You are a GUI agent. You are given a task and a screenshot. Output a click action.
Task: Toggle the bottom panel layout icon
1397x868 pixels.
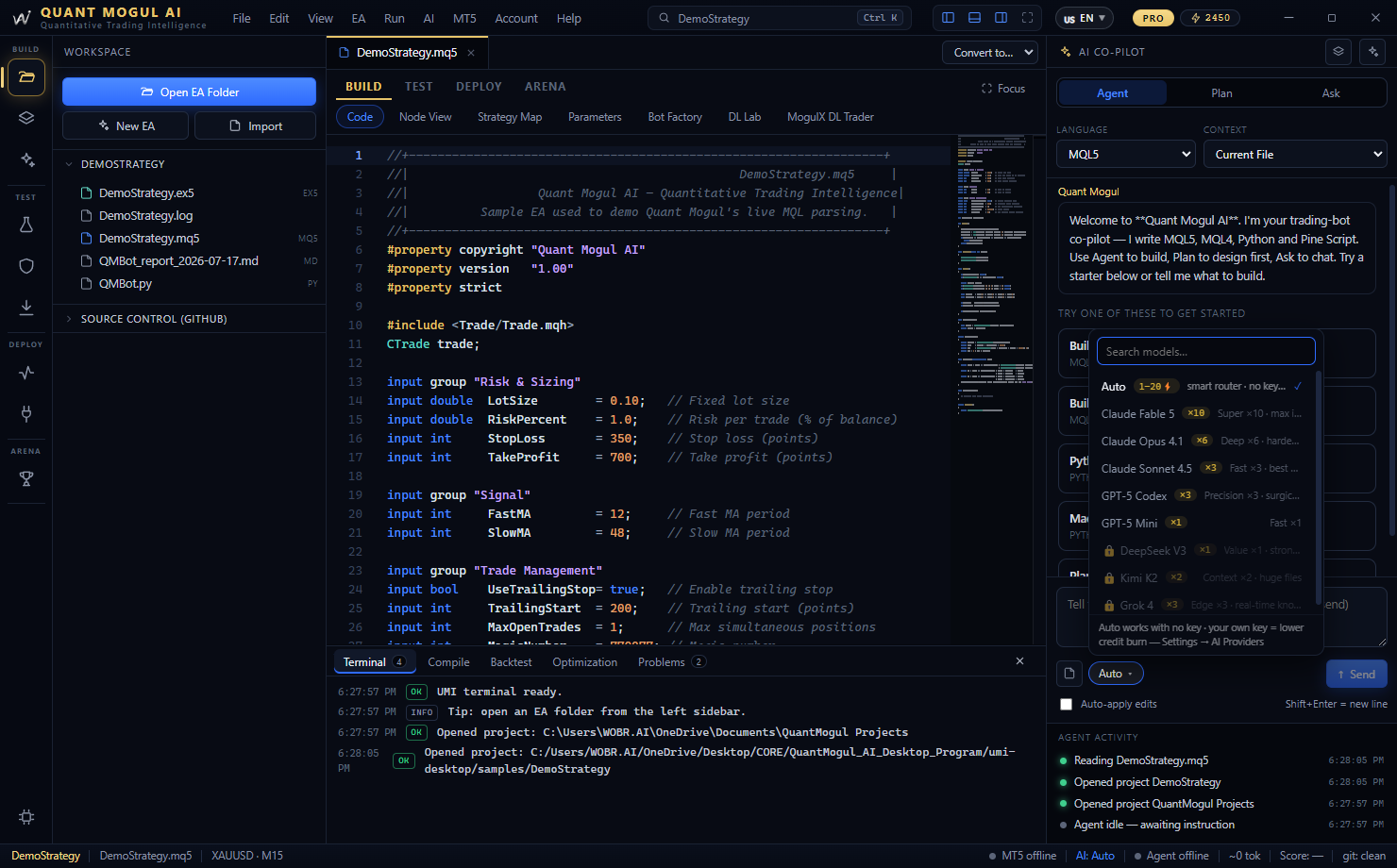click(x=975, y=18)
